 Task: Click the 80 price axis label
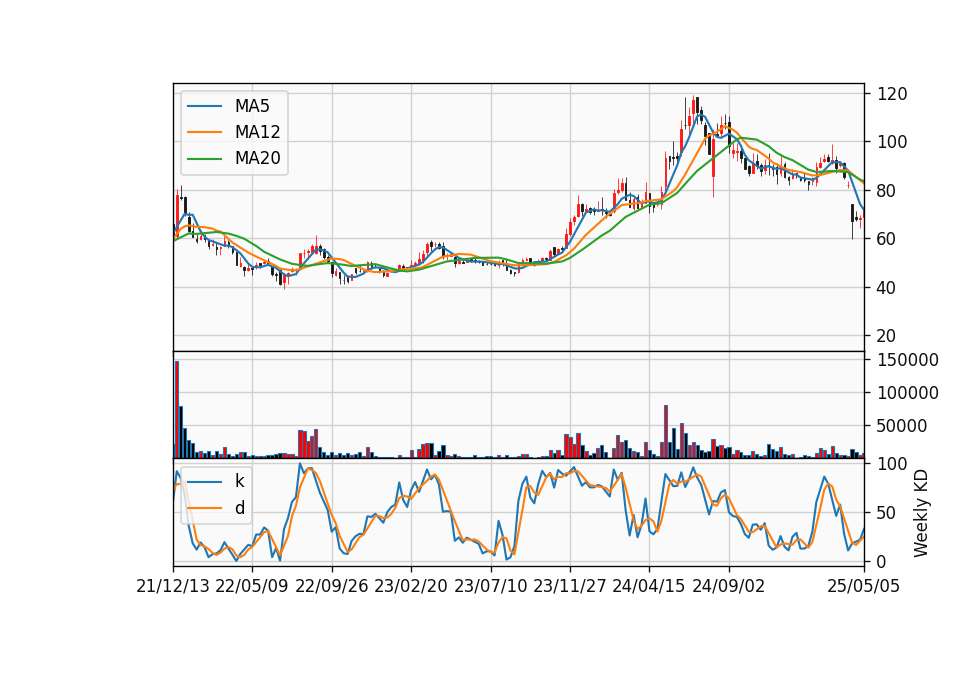[x=887, y=190]
